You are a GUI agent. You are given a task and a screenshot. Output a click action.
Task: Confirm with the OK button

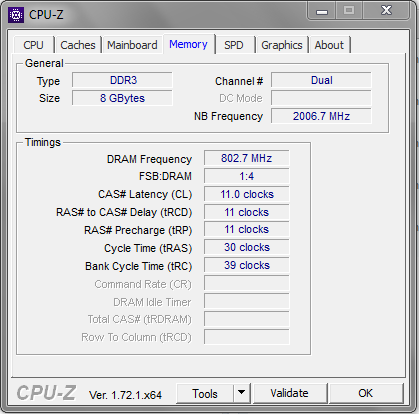pos(366,393)
